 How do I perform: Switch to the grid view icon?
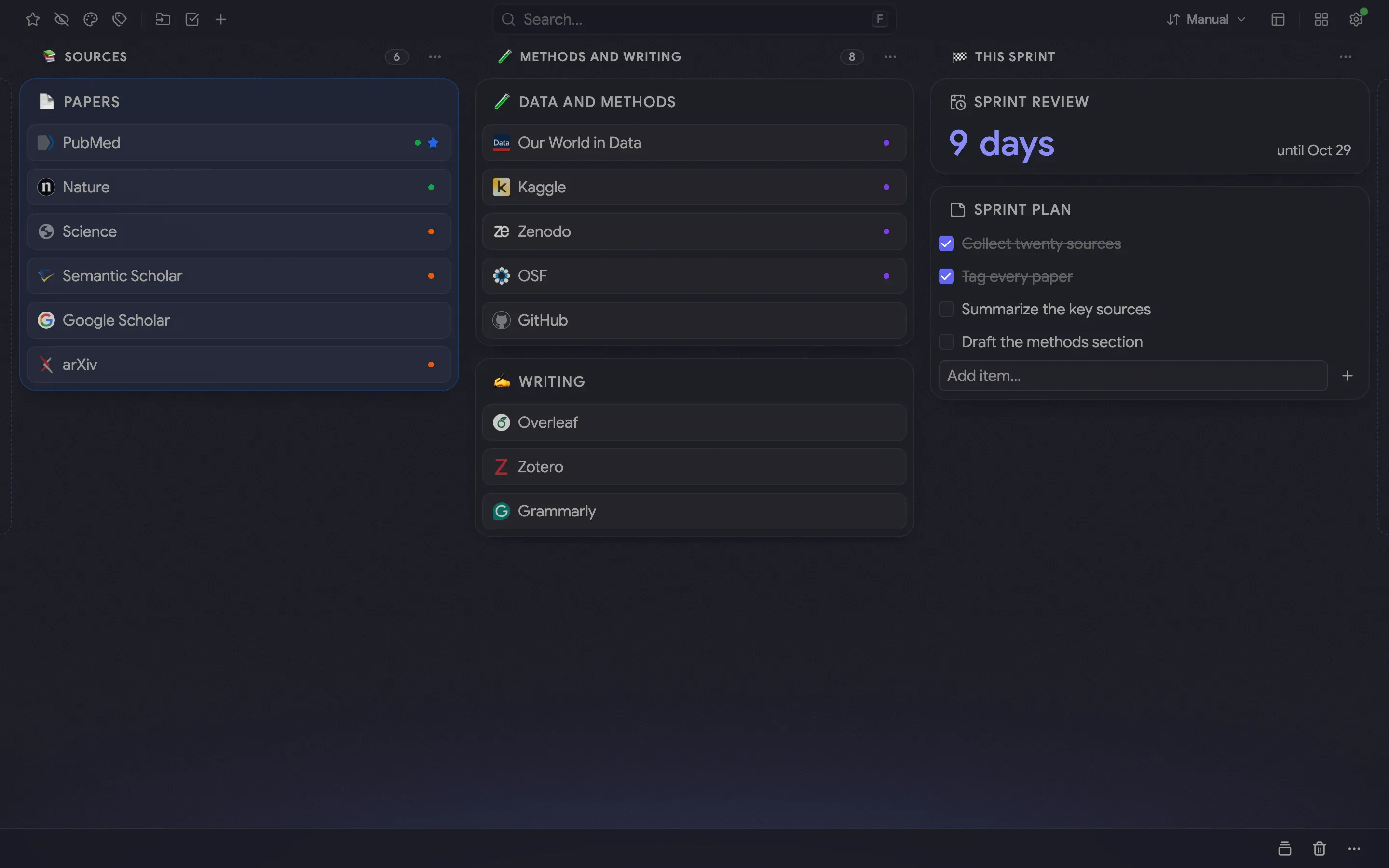point(1321,19)
